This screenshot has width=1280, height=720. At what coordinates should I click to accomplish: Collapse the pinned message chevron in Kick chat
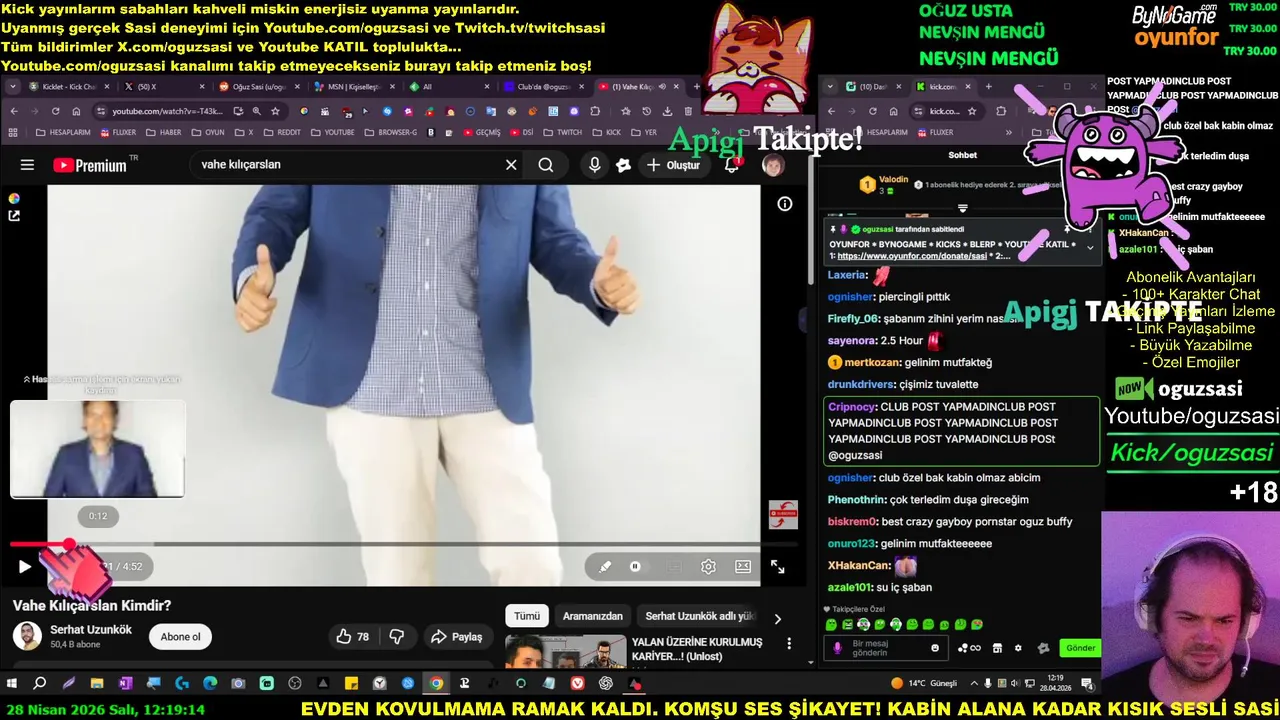pos(1090,247)
